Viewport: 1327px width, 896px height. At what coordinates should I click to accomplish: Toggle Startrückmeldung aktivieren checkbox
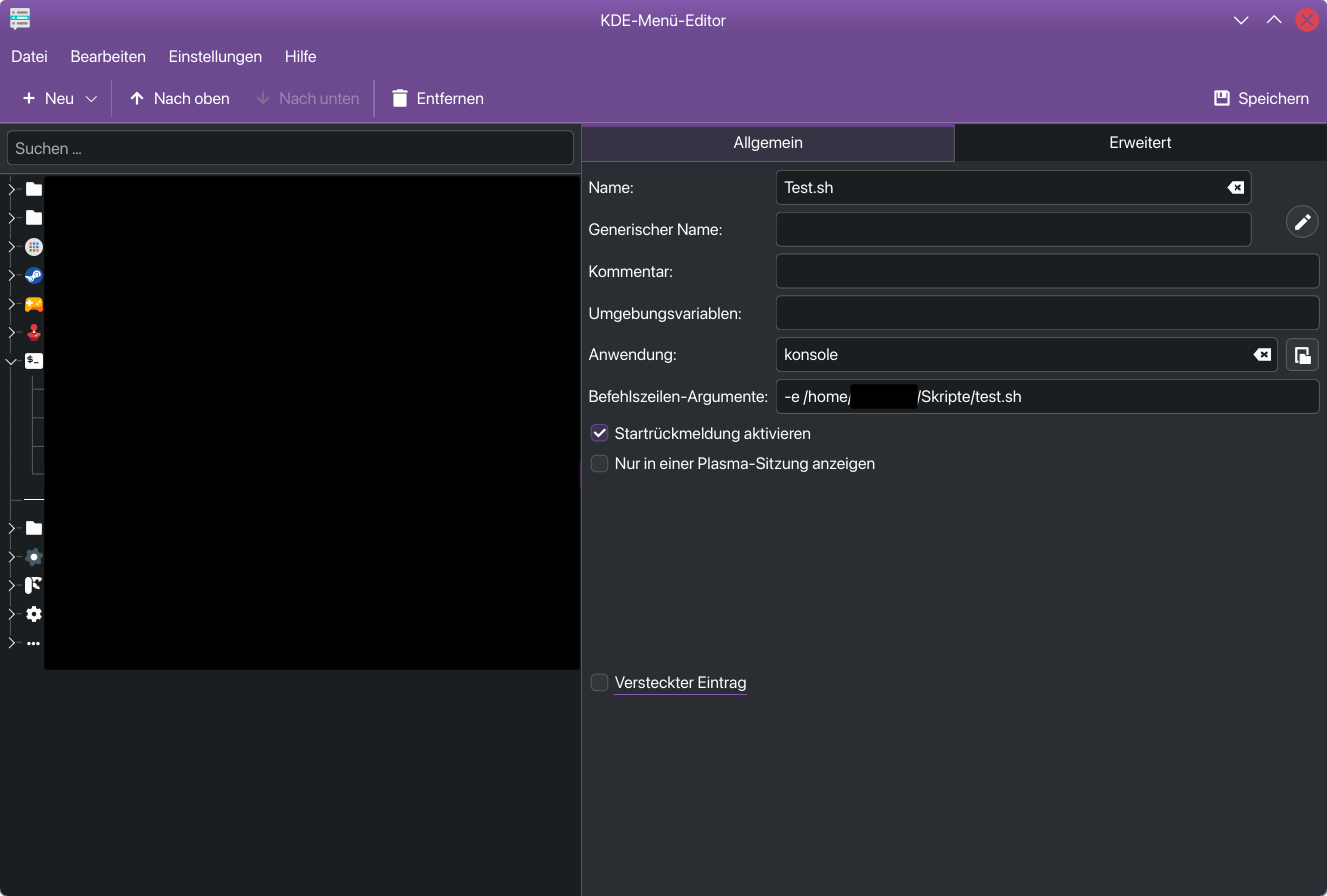[599, 433]
